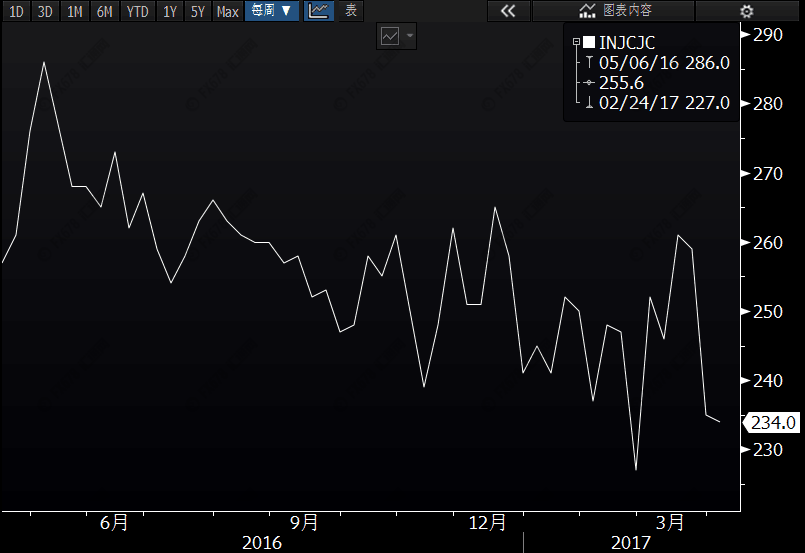This screenshot has width=805, height=553.
Task: Open the chart type dropdown in chart area
Action: 397,36
